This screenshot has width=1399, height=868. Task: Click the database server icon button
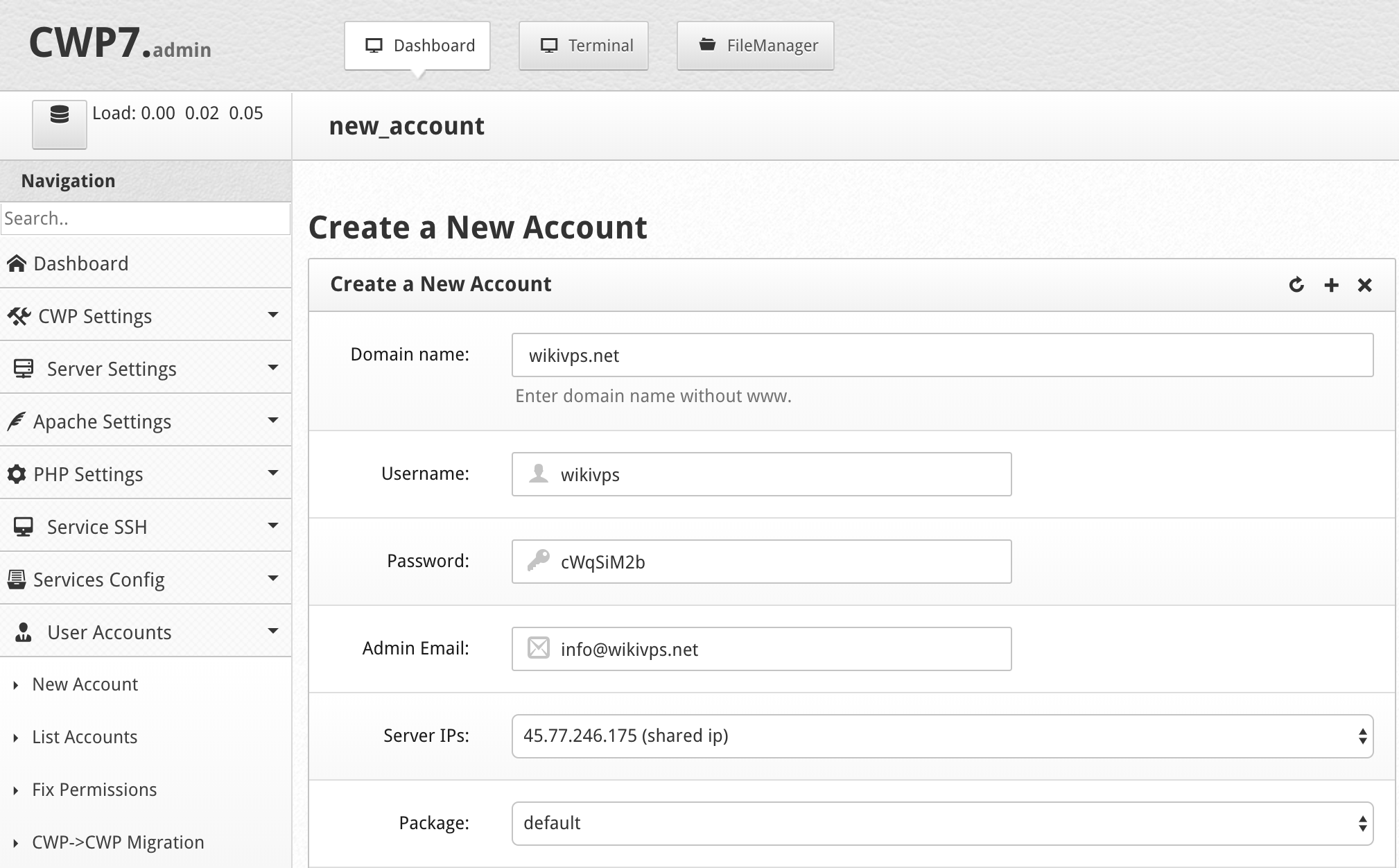tap(60, 123)
